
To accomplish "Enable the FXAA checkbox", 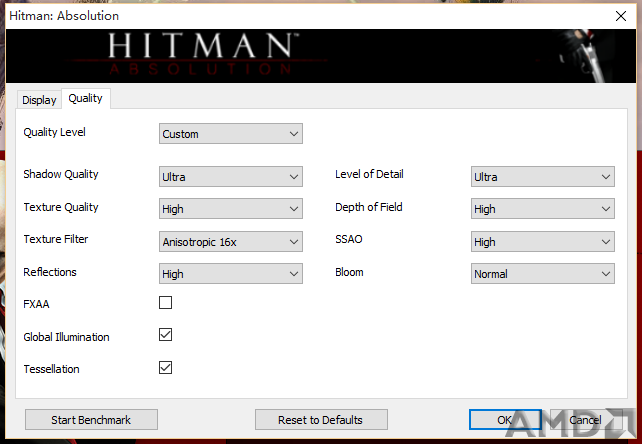I will click(x=165, y=303).
